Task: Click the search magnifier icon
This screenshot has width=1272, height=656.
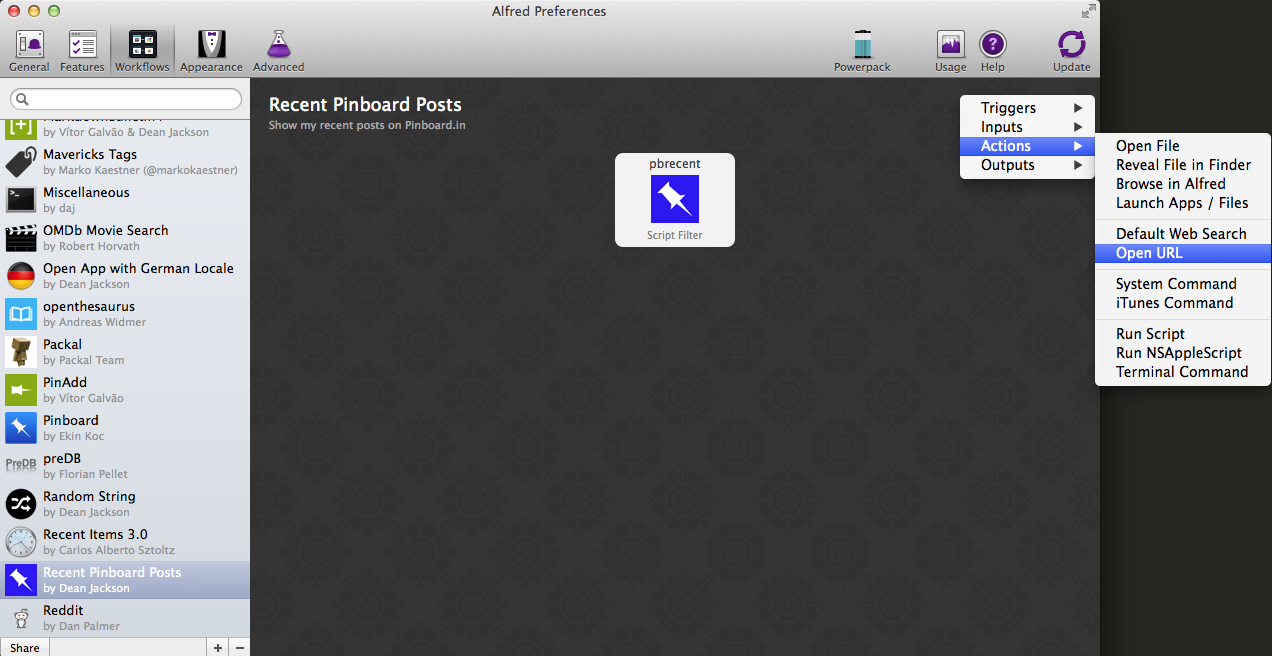Action: tap(23, 99)
